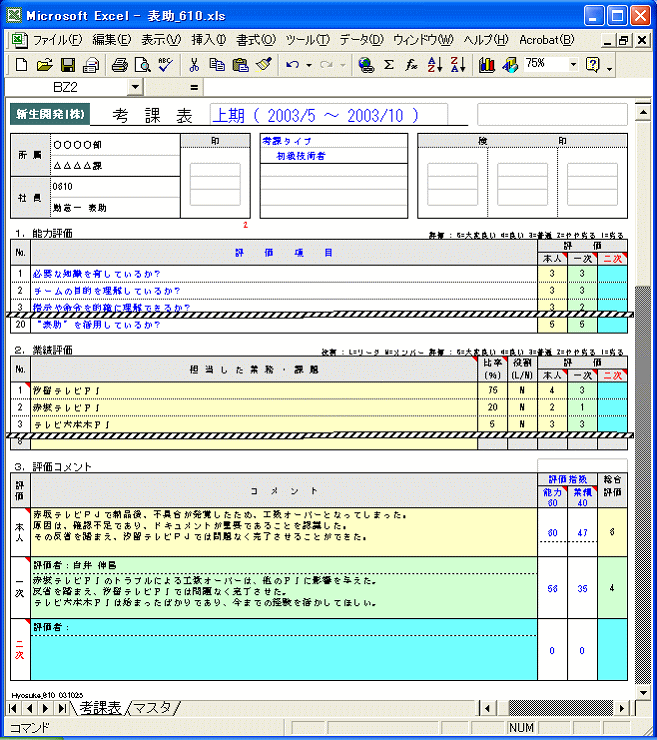Viewport: 657px width, 740px height.
Task: Select the 考課表 sheet tab
Action: point(100,707)
